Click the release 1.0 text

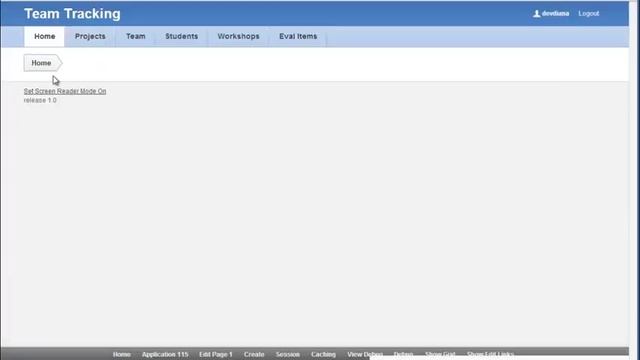click(x=40, y=100)
